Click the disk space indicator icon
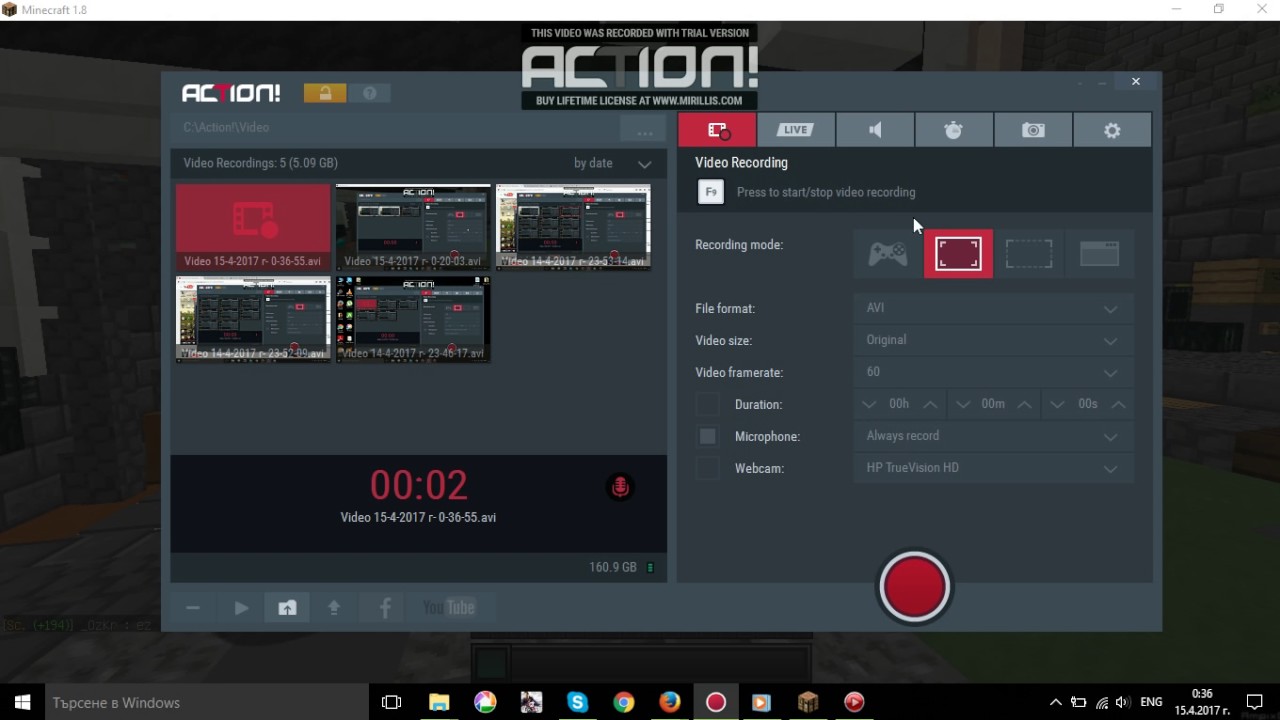 650,568
